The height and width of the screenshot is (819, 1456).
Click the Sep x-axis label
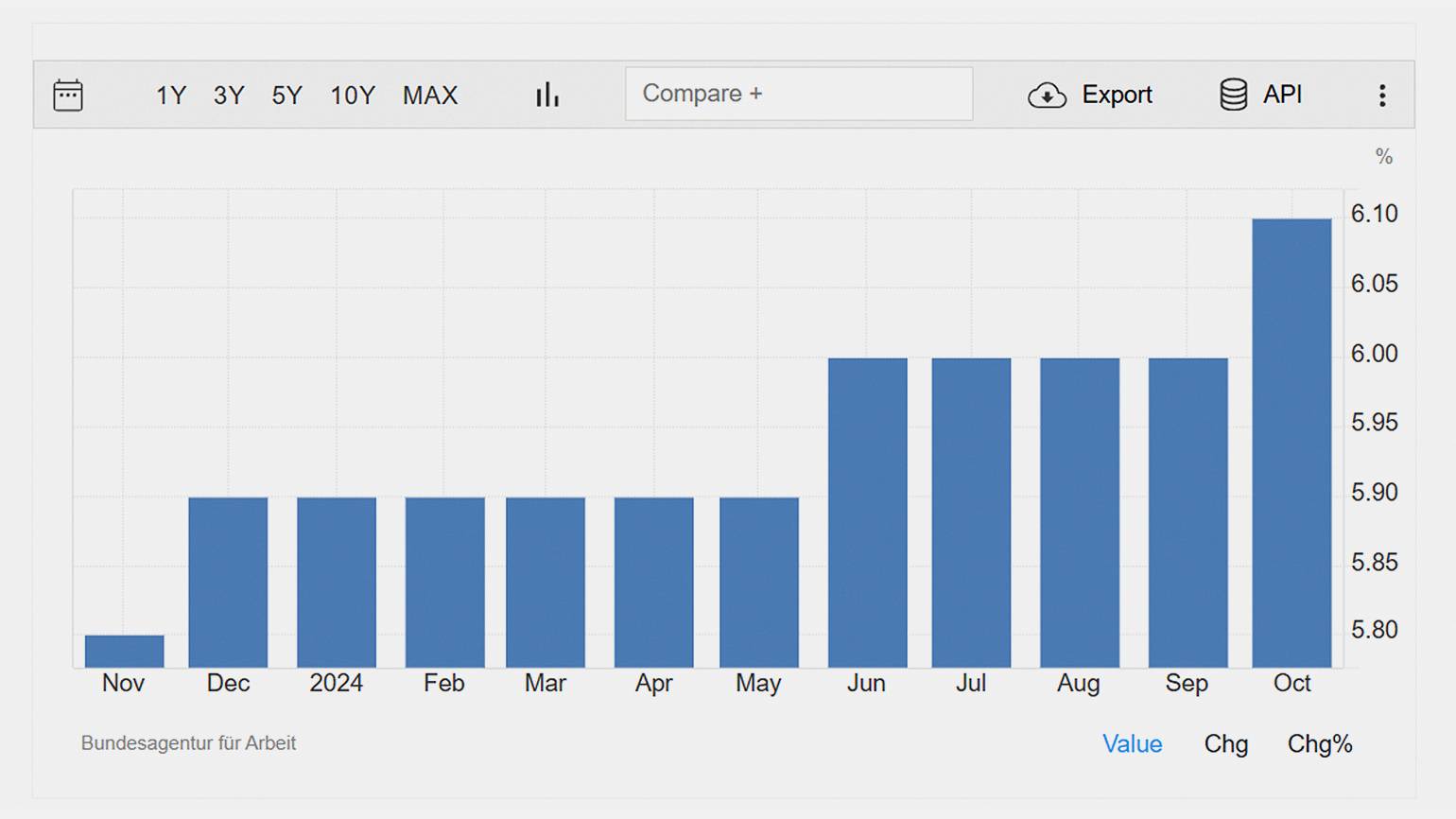(x=1187, y=685)
